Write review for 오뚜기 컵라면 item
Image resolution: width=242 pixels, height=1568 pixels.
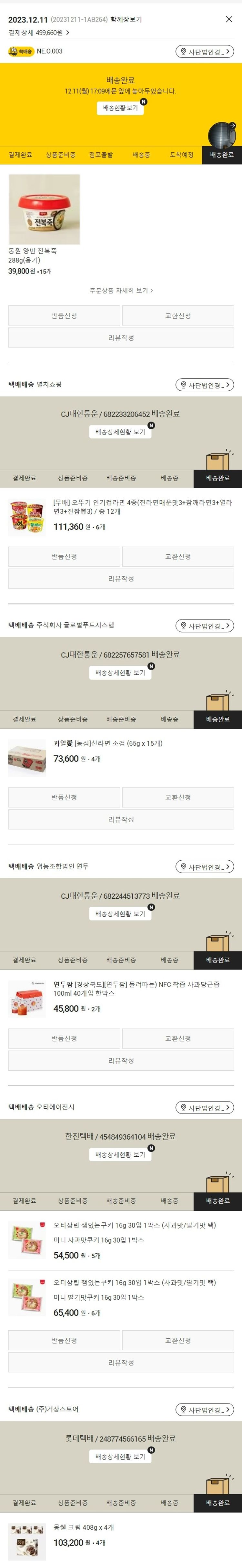[121, 579]
